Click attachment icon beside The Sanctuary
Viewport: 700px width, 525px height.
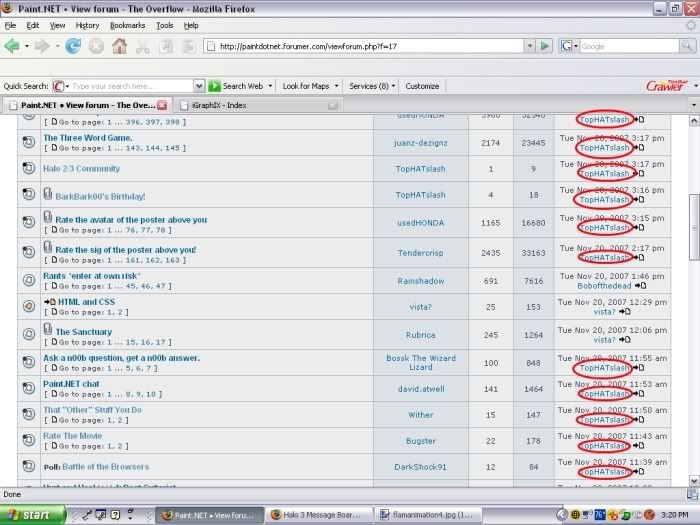point(48,329)
